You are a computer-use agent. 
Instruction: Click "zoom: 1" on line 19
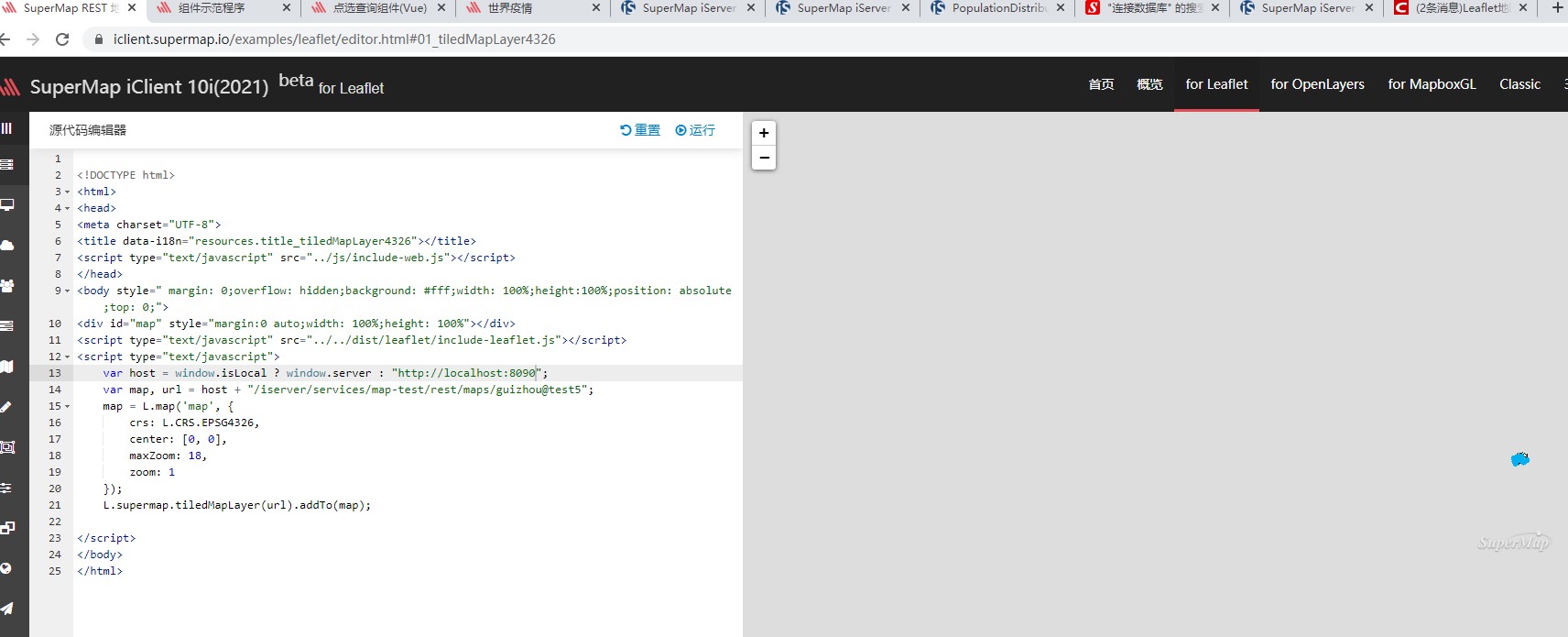(x=152, y=472)
